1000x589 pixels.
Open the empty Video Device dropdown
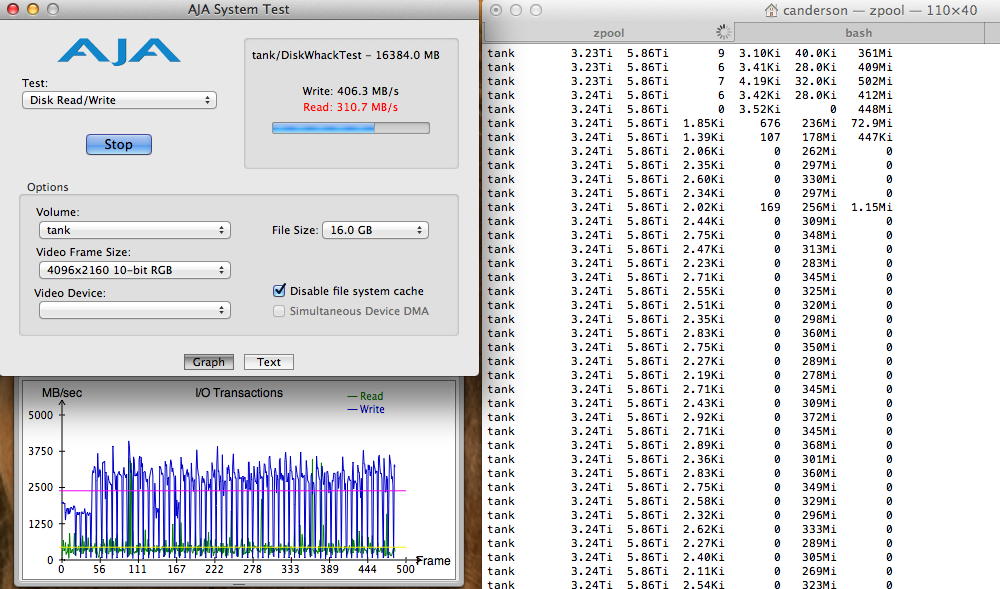point(135,310)
